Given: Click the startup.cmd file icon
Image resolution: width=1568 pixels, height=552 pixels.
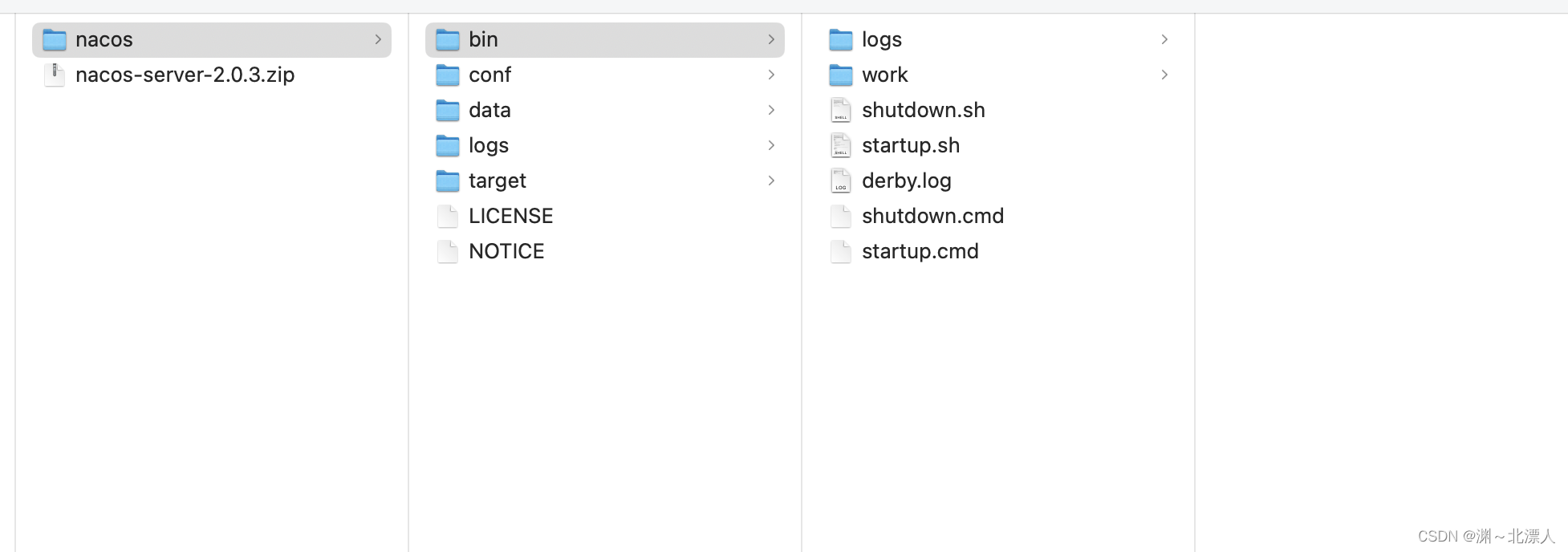Looking at the screenshot, I should click(840, 251).
